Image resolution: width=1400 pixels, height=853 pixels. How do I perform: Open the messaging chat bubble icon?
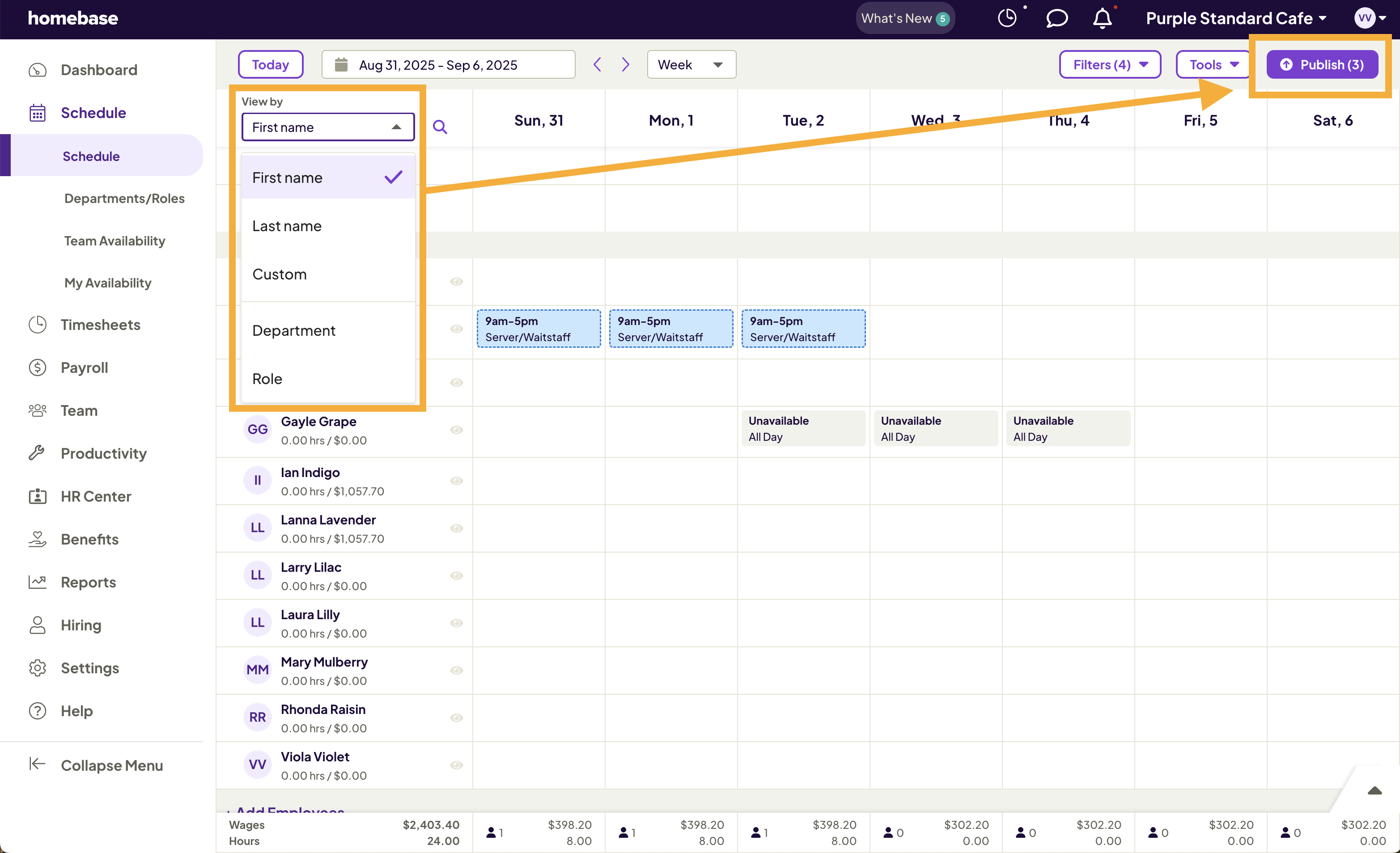click(x=1056, y=18)
